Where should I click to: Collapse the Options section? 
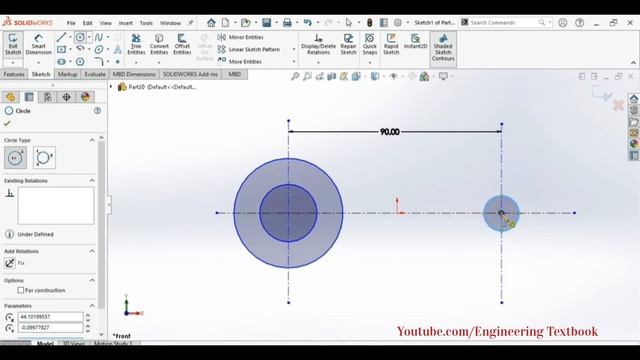[x=92, y=280]
